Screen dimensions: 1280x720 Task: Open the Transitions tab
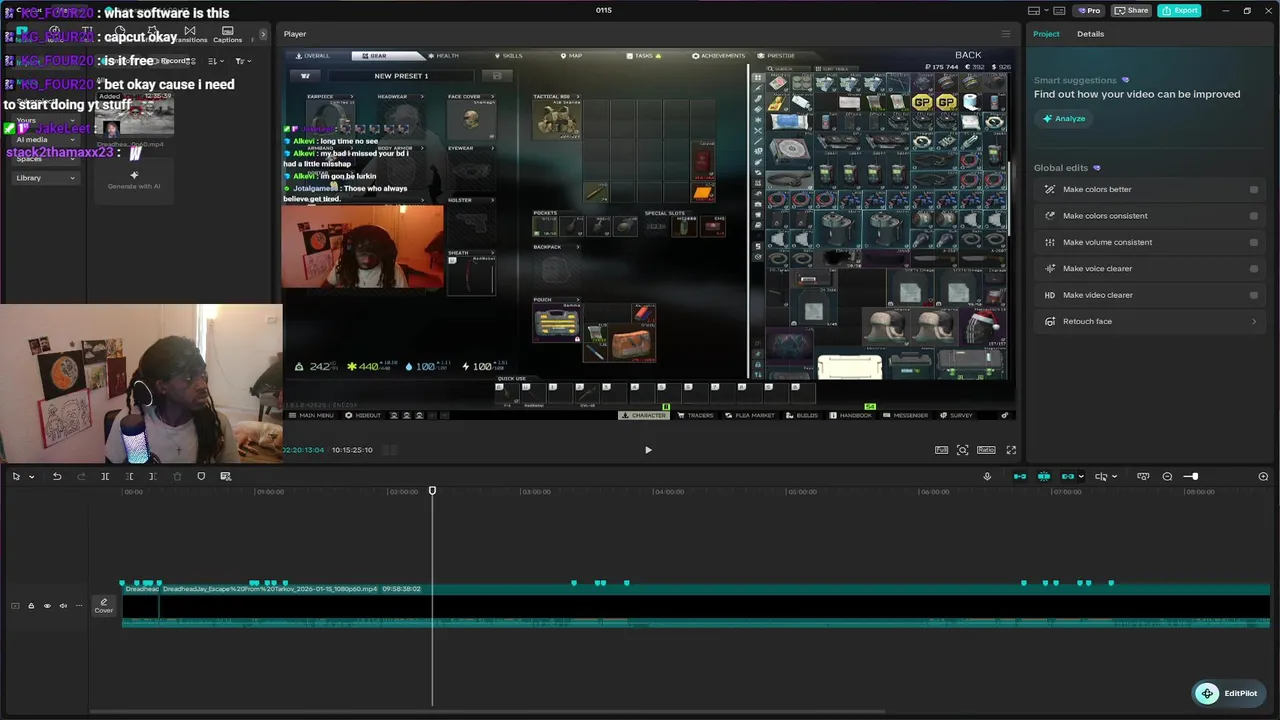point(190,35)
